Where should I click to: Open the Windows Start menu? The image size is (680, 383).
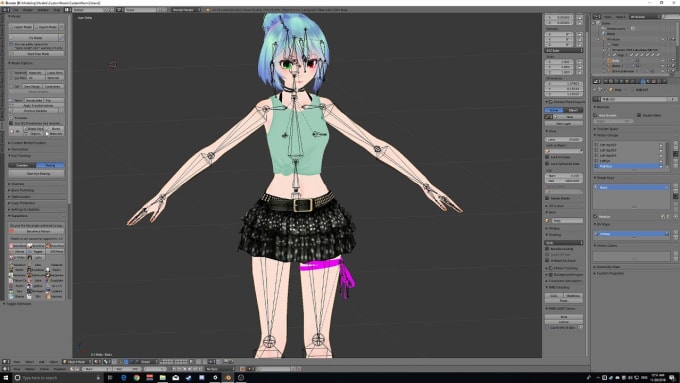click(x=6, y=378)
